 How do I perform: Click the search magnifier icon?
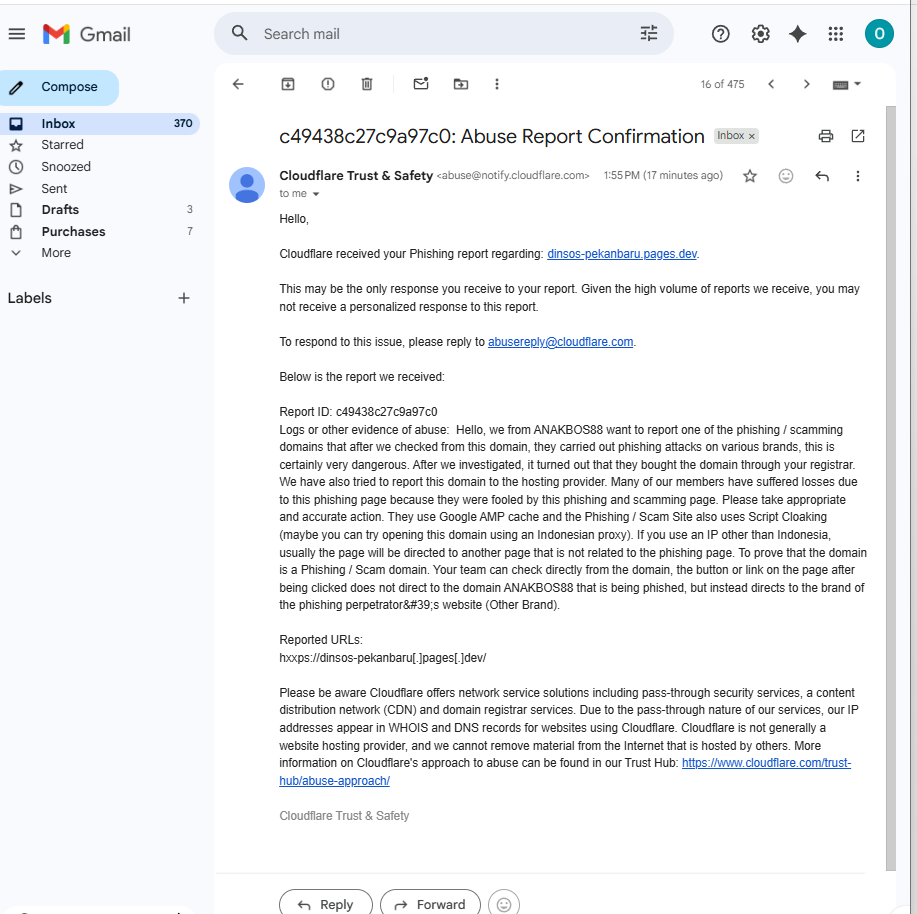click(x=239, y=33)
